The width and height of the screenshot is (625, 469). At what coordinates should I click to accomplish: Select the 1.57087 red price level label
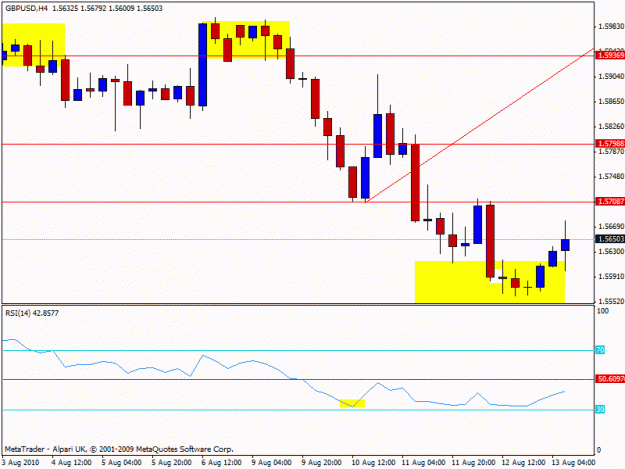click(610, 202)
